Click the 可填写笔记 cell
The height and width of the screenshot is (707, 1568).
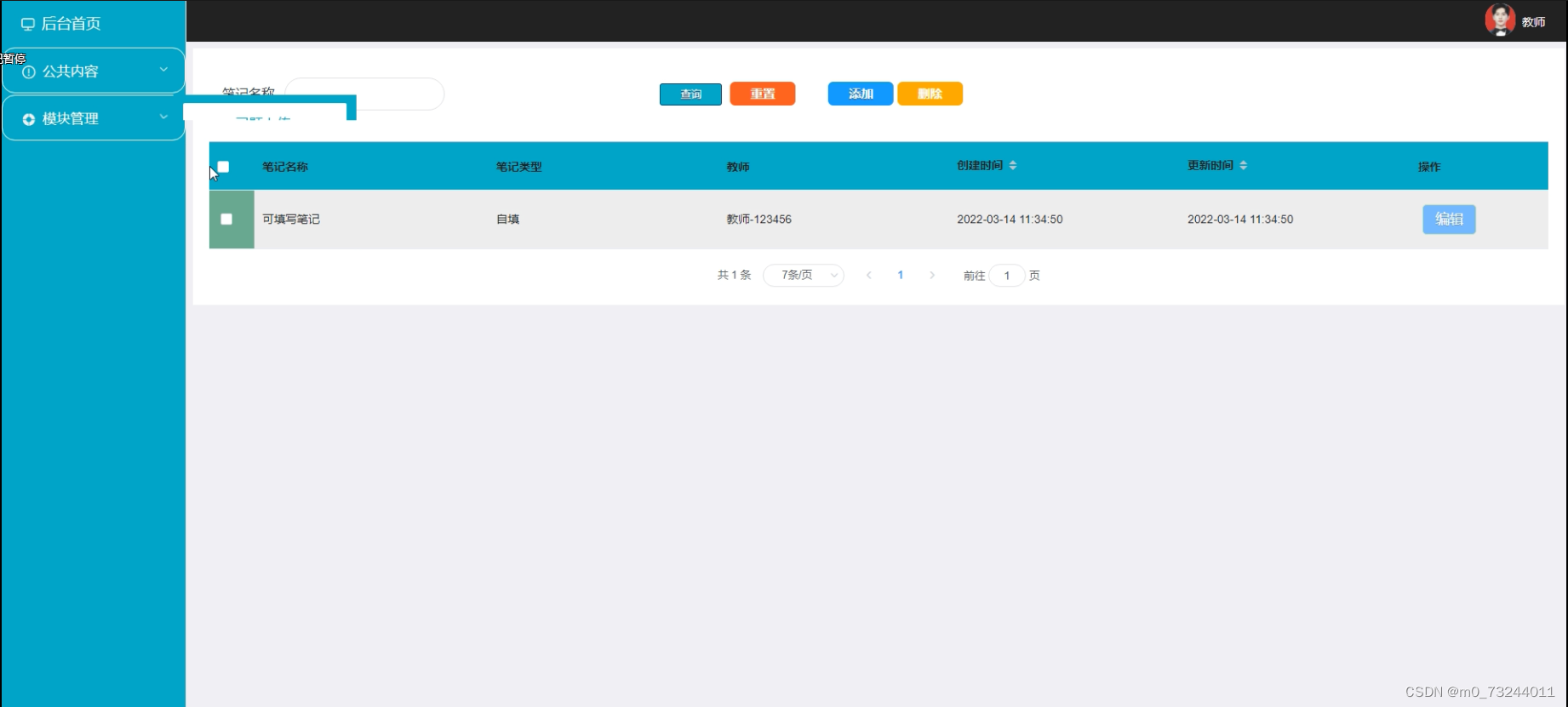(x=291, y=219)
